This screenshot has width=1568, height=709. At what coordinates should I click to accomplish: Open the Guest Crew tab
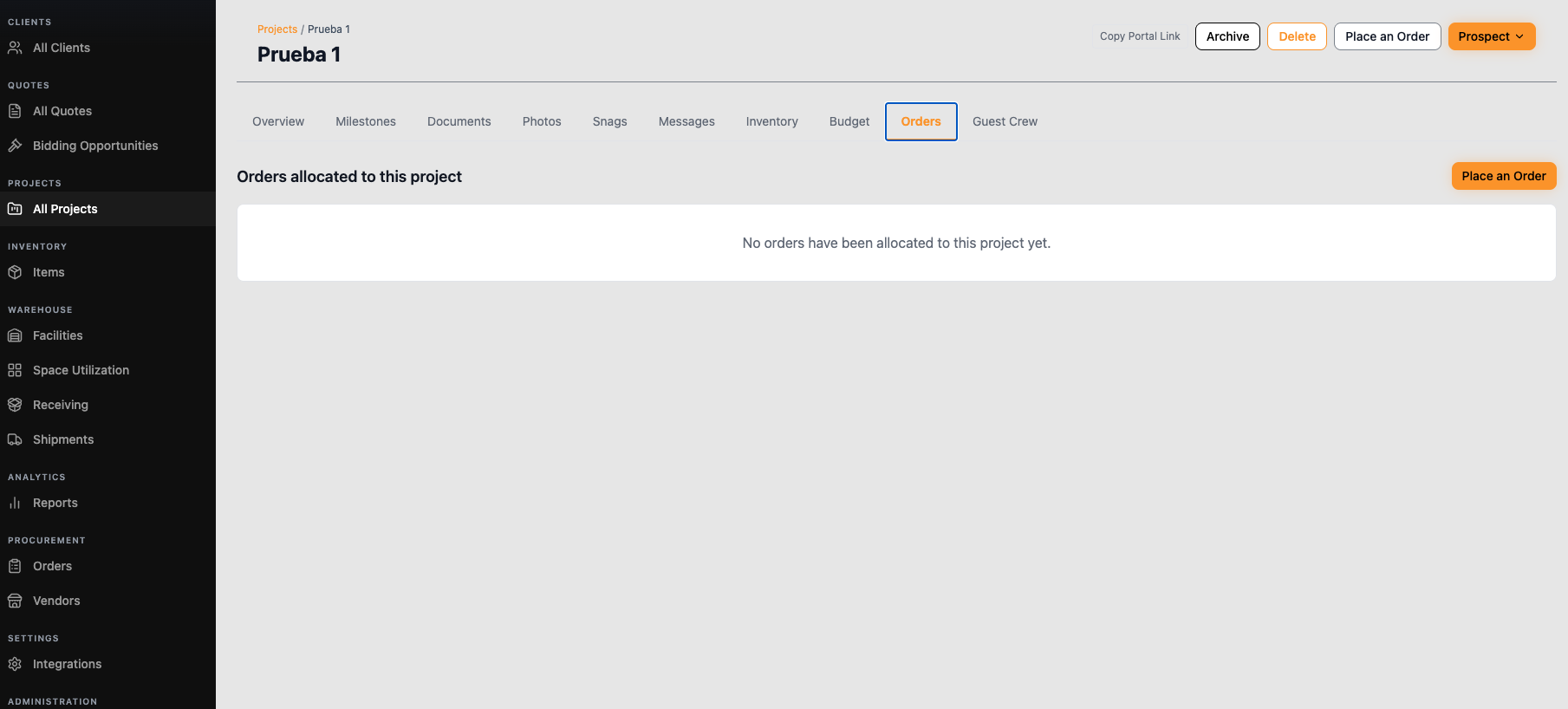tap(1005, 121)
